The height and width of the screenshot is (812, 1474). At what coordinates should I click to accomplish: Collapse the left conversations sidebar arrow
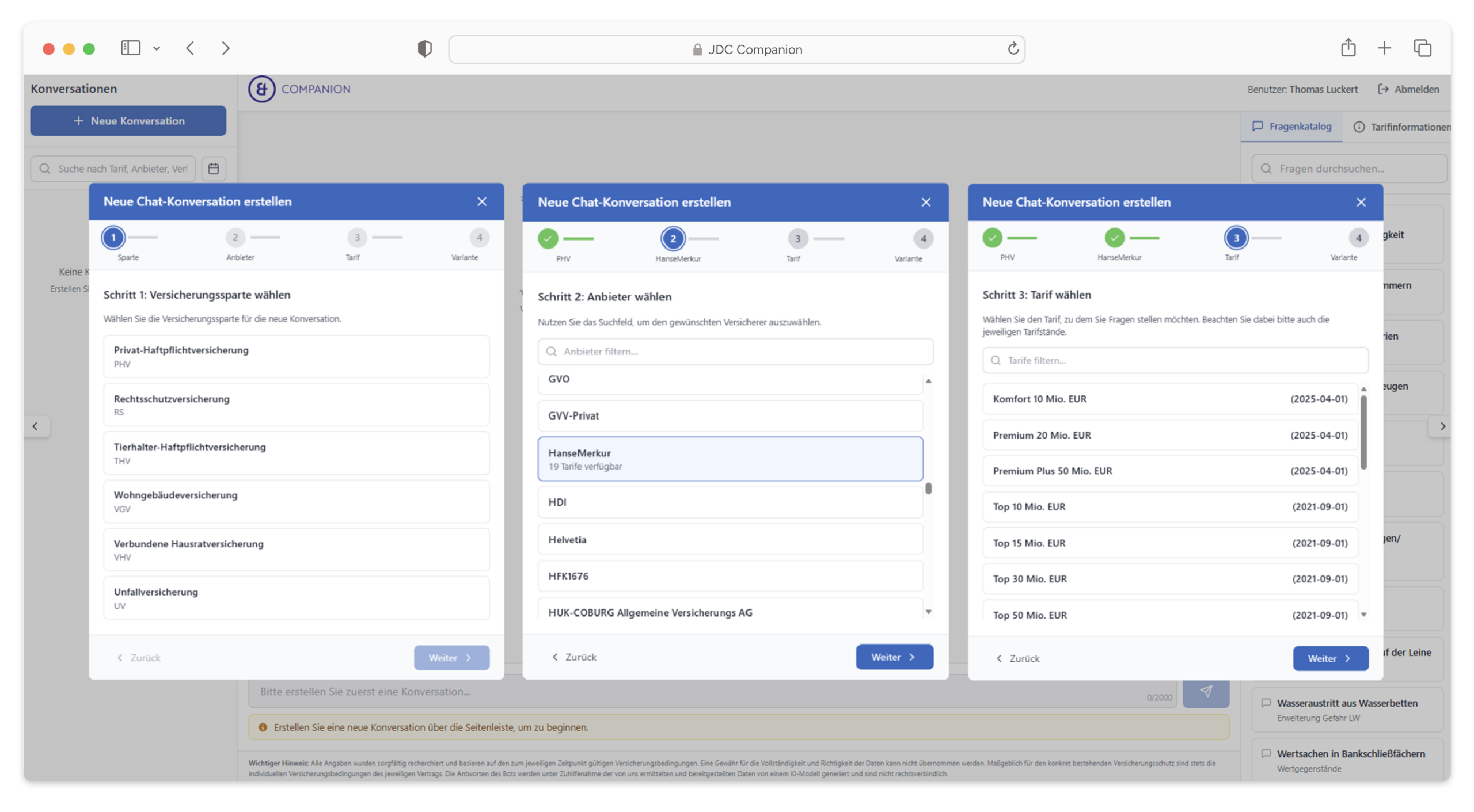click(x=36, y=426)
